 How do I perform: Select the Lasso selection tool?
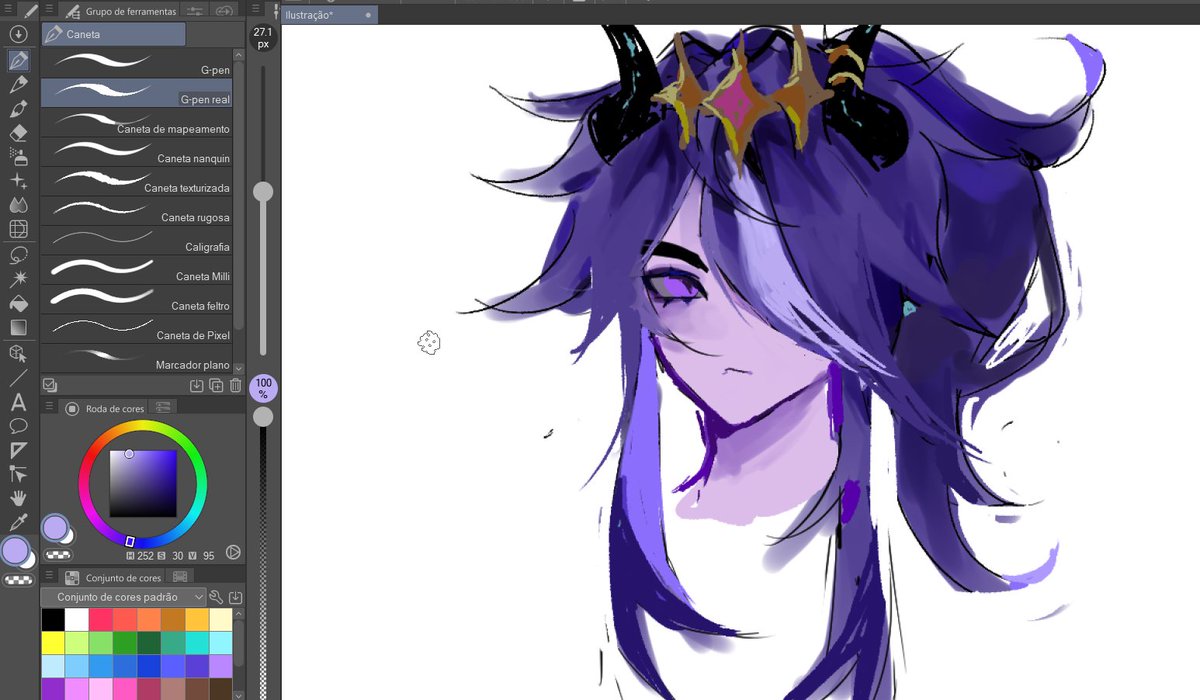18,255
